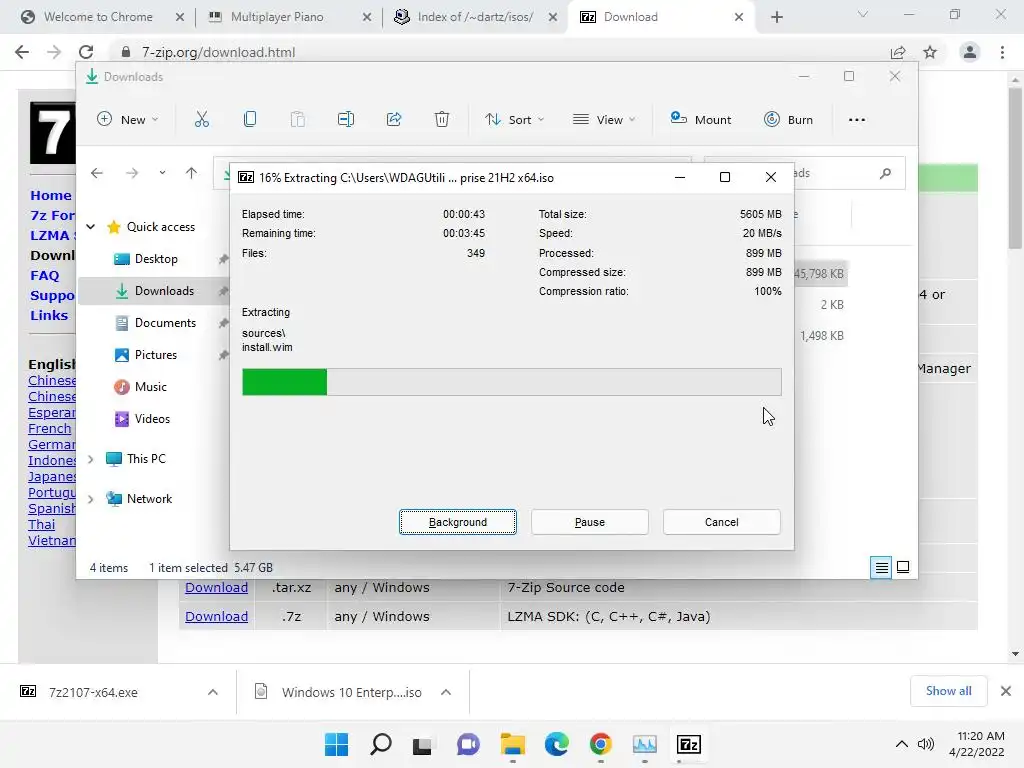
Task: Click the volume speaker tray icon
Action: coord(925,744)
